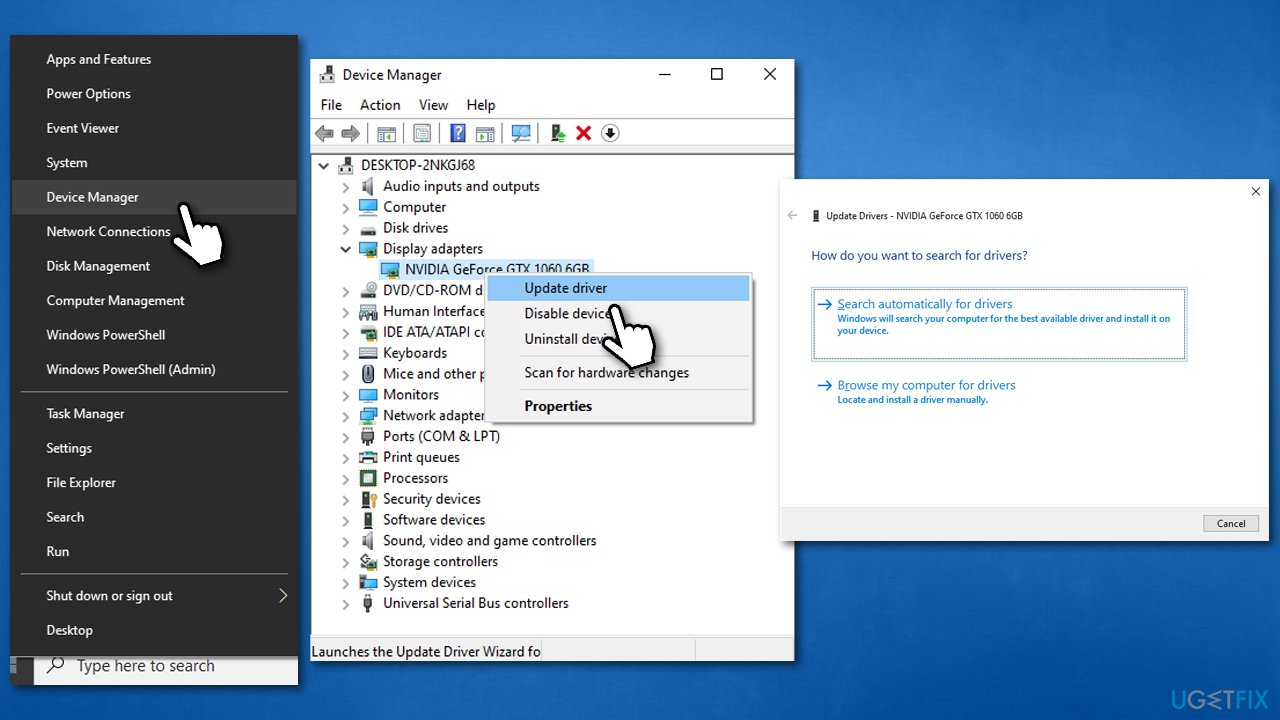Click the red Uninstall device toolbar icon

[x=584, y=133]
